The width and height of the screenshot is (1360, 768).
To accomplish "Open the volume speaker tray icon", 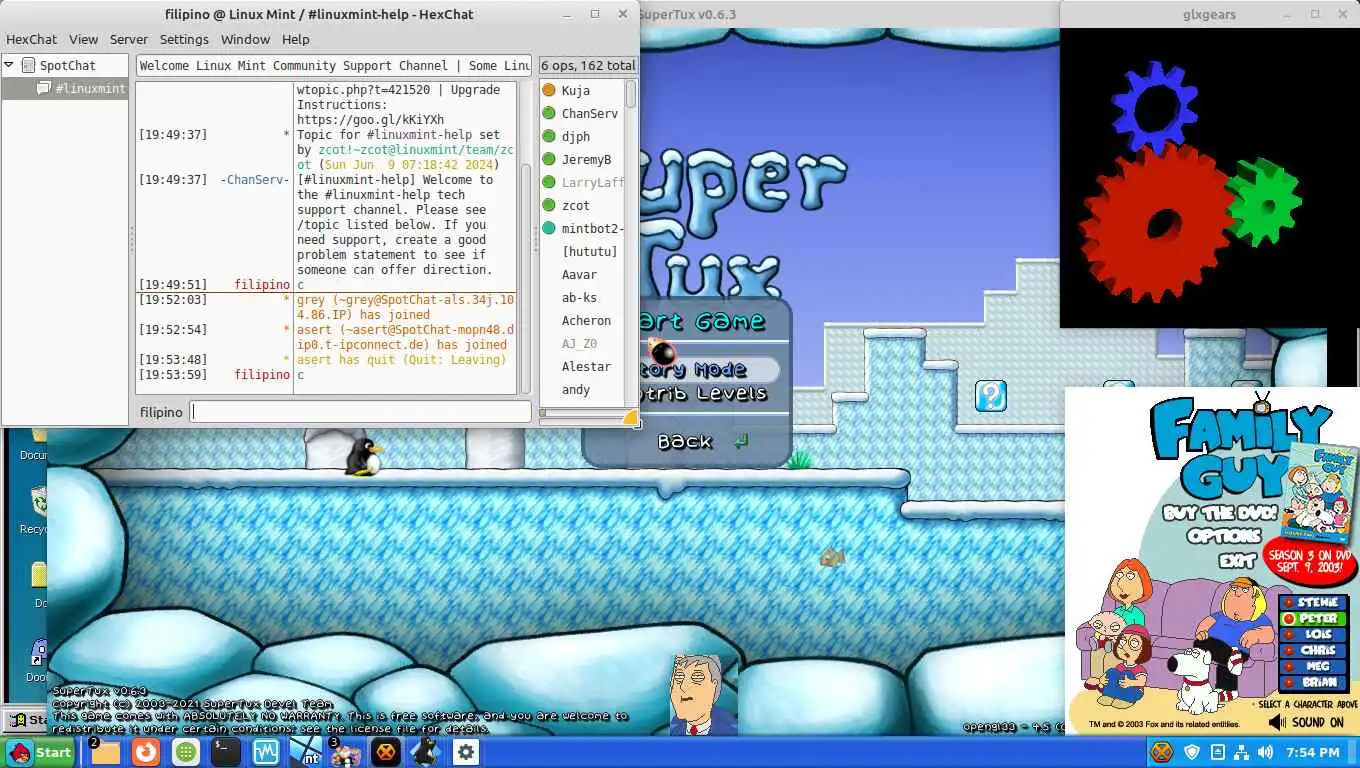I will 1265,752.
